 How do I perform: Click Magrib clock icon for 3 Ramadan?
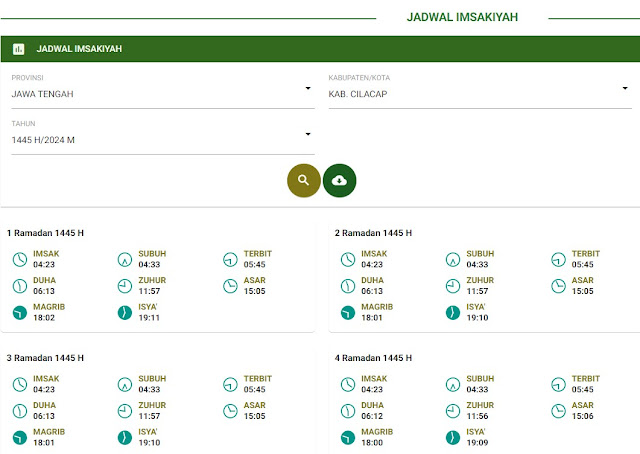click(20, 438)
